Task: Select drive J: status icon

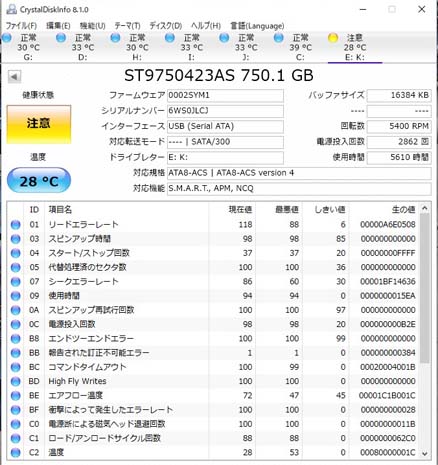Action: (224, 38)
